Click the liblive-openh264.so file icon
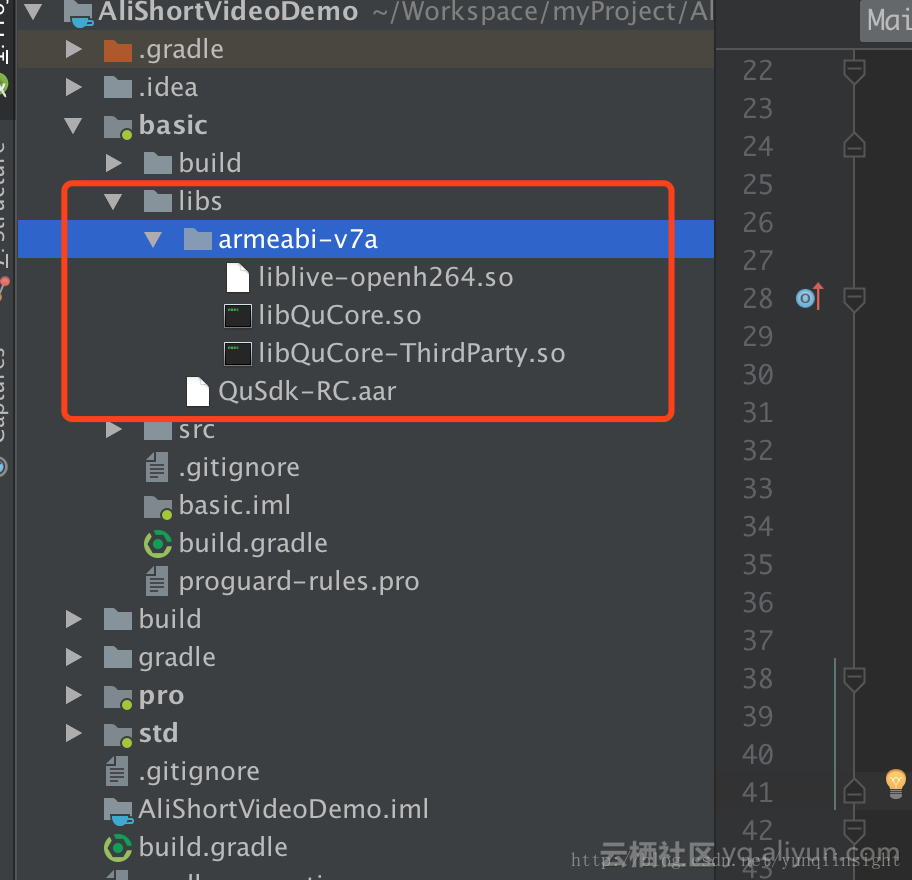 (238, 277)
